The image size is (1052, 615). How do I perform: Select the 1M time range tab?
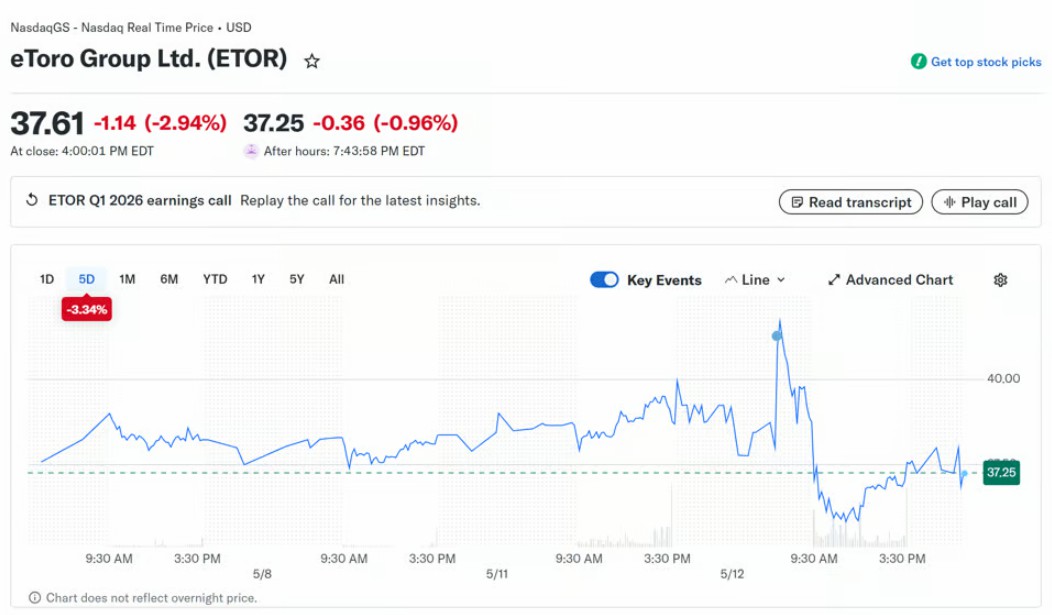(x=127, y=279)
